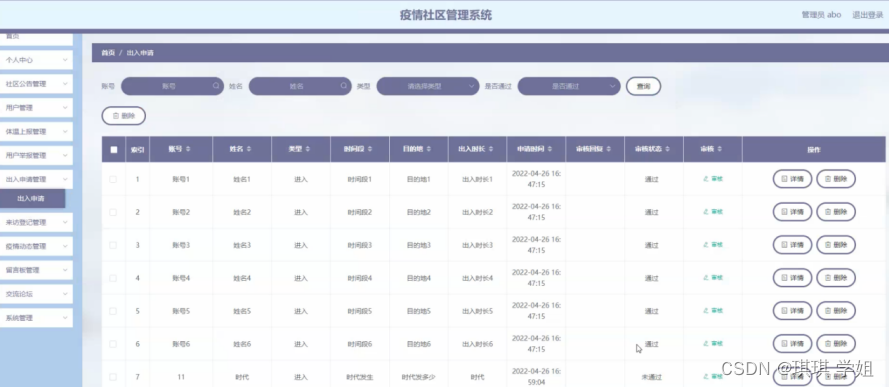Expand 用户管理 sidebar menu
889x387 pixels.
tap(36, 107)
